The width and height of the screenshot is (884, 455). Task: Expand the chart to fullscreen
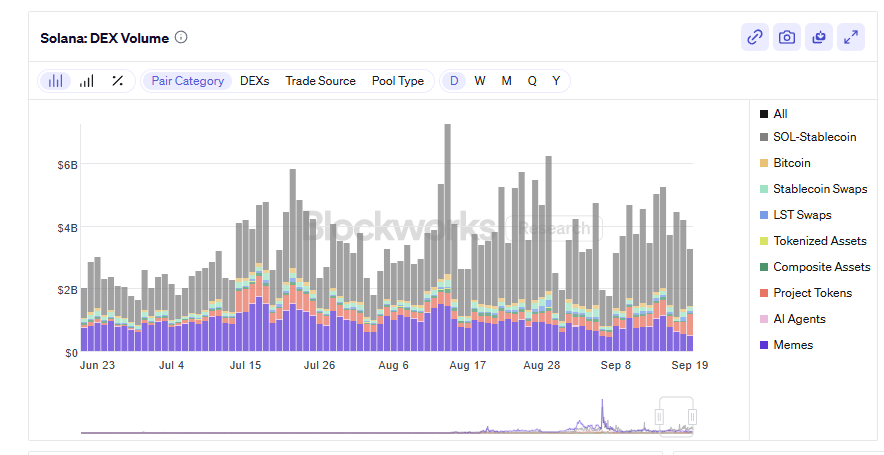click(851, 38)
